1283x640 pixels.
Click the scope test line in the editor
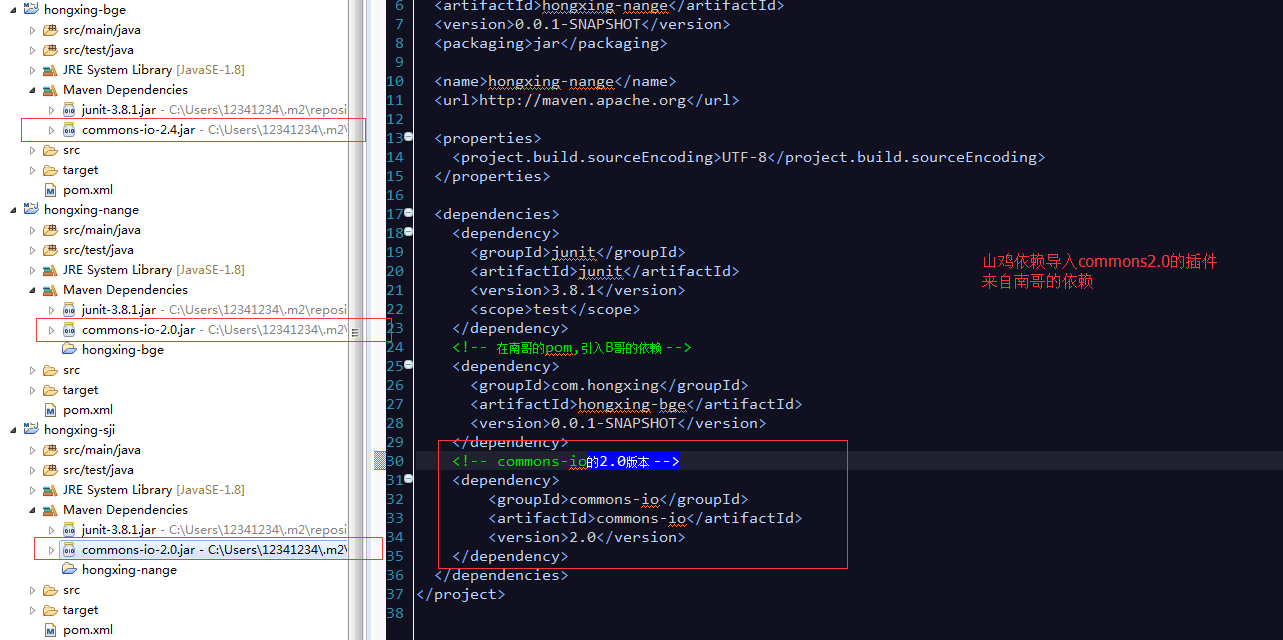(555, 309)
